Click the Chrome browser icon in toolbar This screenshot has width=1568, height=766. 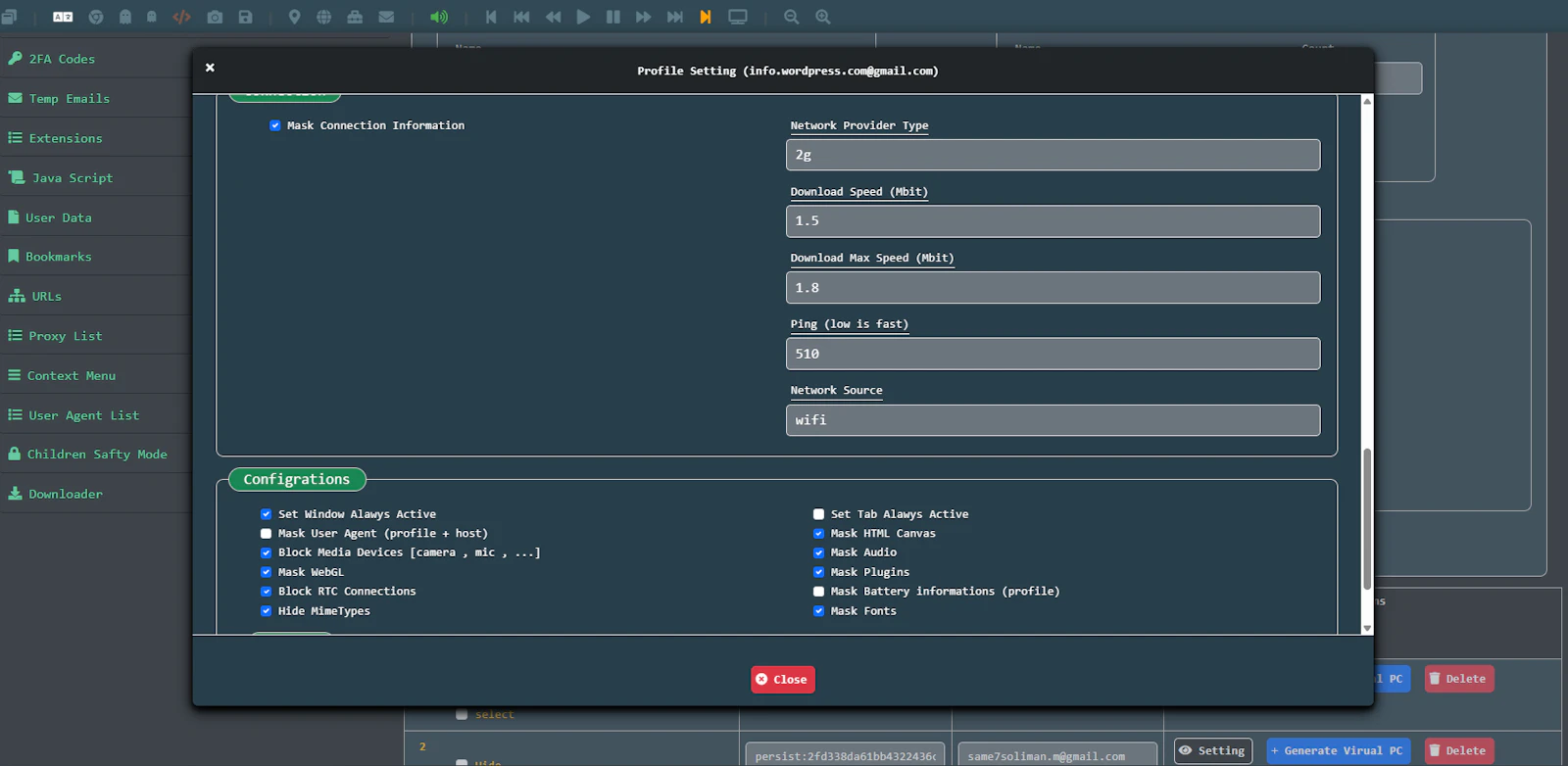96,17
